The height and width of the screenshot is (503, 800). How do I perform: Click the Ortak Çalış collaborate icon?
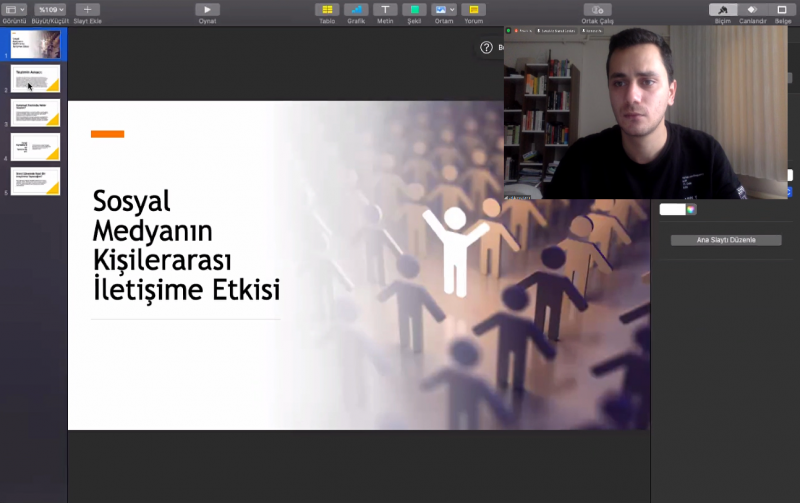click(x=597, y=10)
